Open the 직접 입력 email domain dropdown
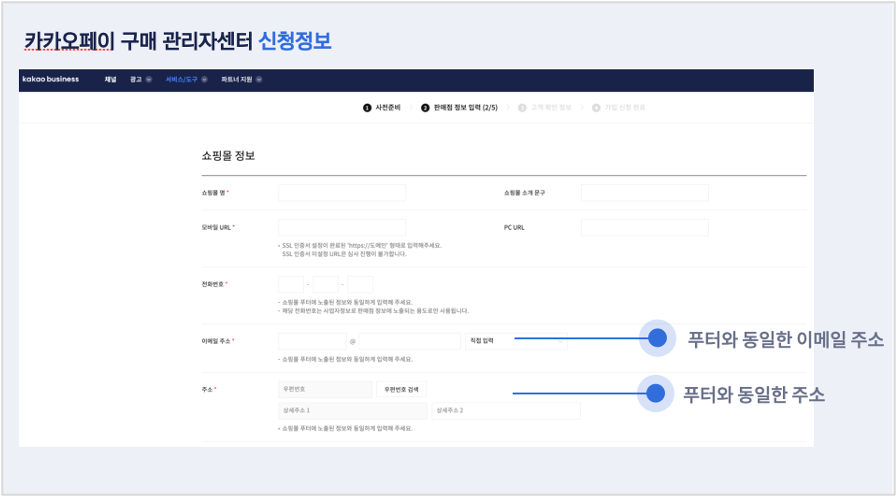Screen dimensions: 896x496 [517, 341]
